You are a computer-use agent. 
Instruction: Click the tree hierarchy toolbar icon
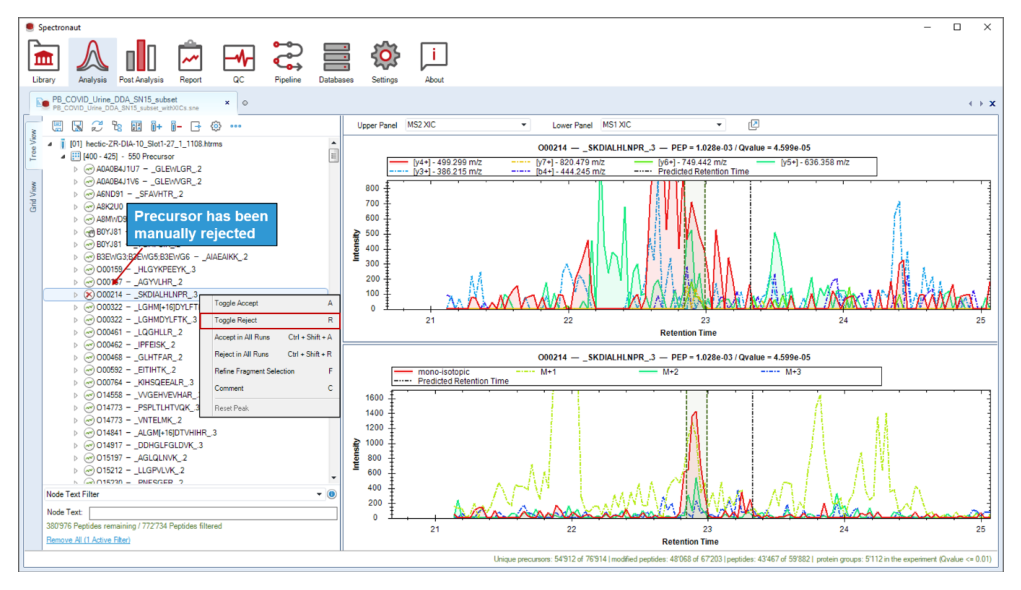click(117, 126)
